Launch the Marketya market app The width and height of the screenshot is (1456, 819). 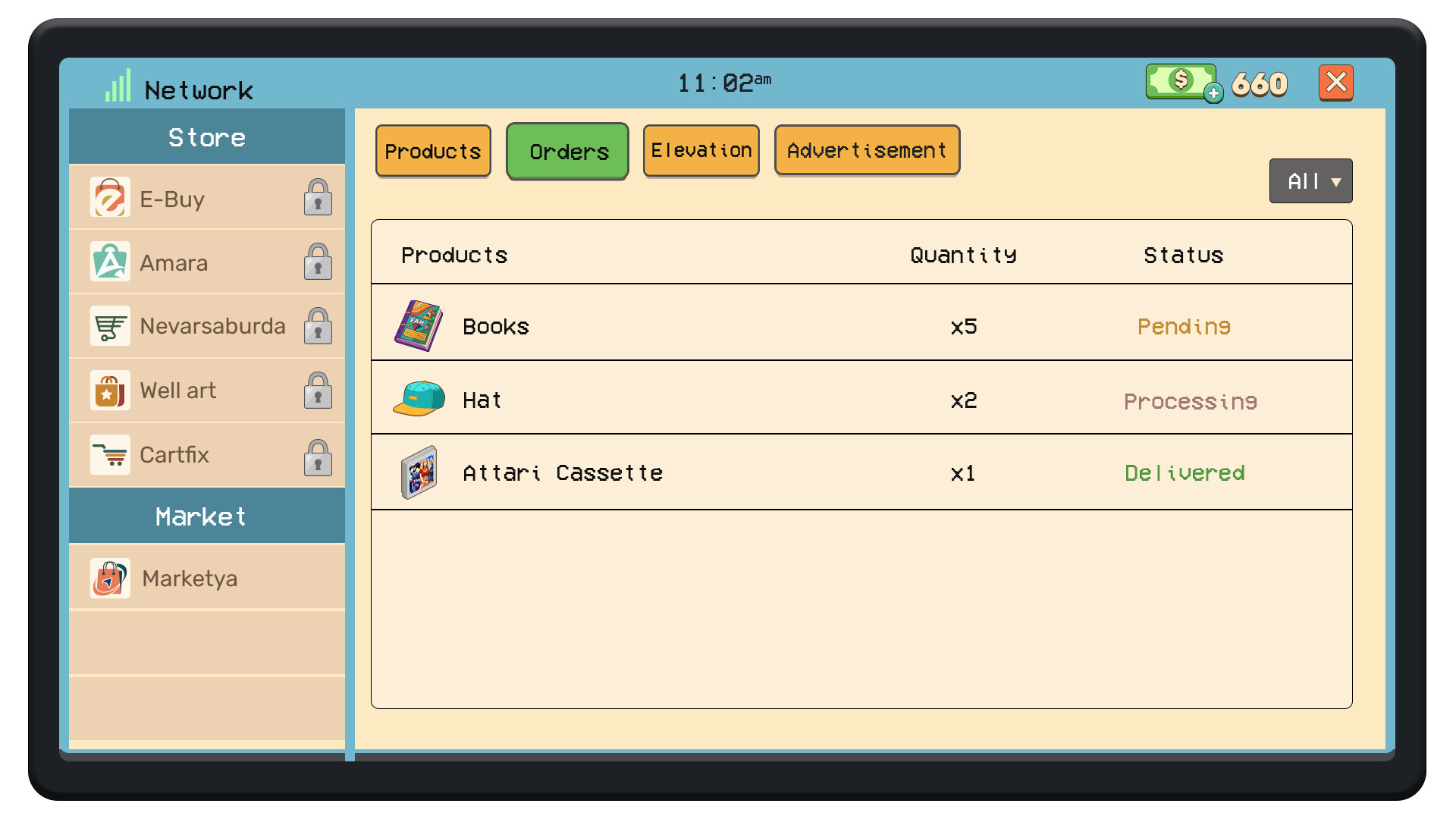(x=110, y=578)
